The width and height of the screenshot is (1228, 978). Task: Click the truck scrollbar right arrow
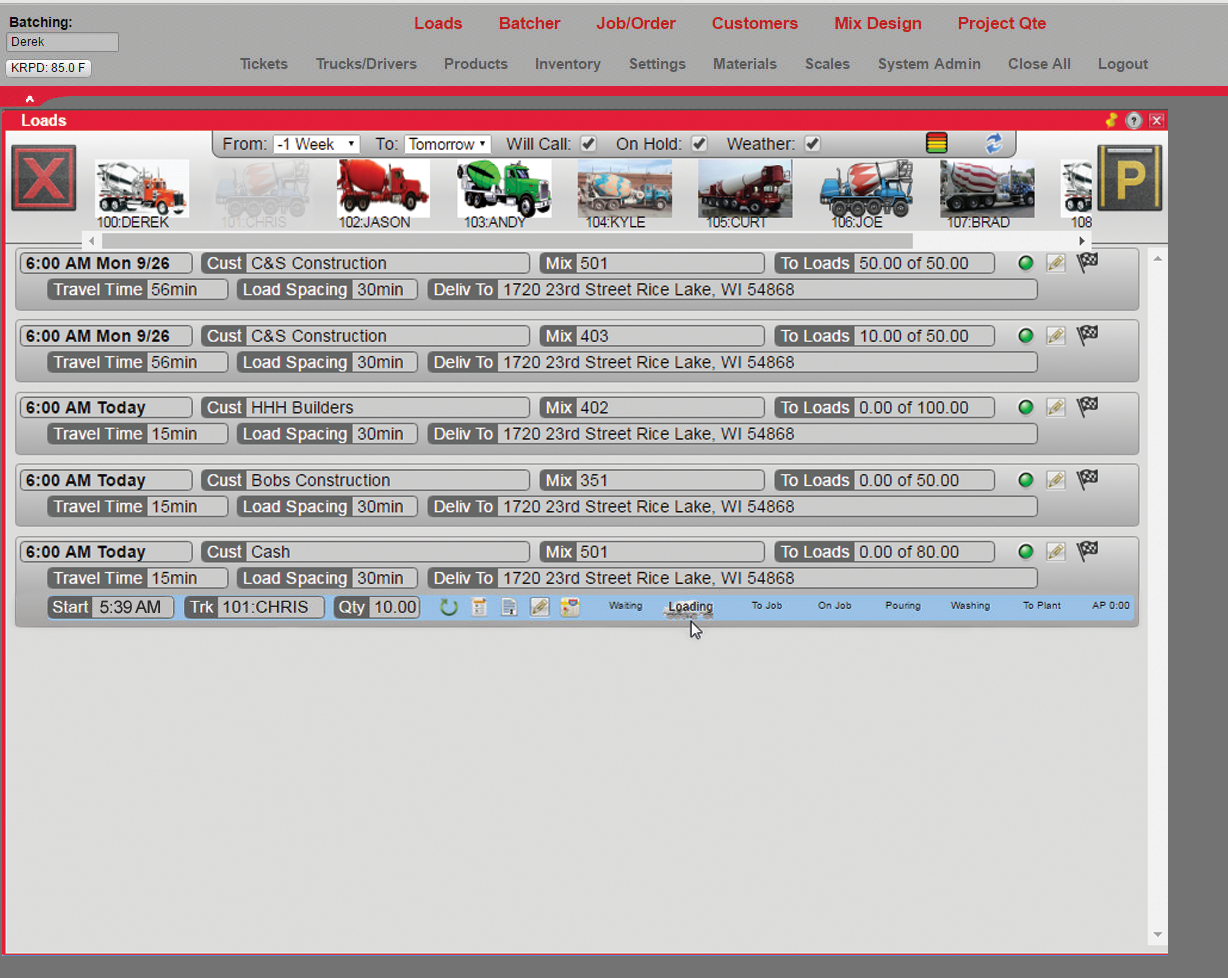(x=1082, y=241)
